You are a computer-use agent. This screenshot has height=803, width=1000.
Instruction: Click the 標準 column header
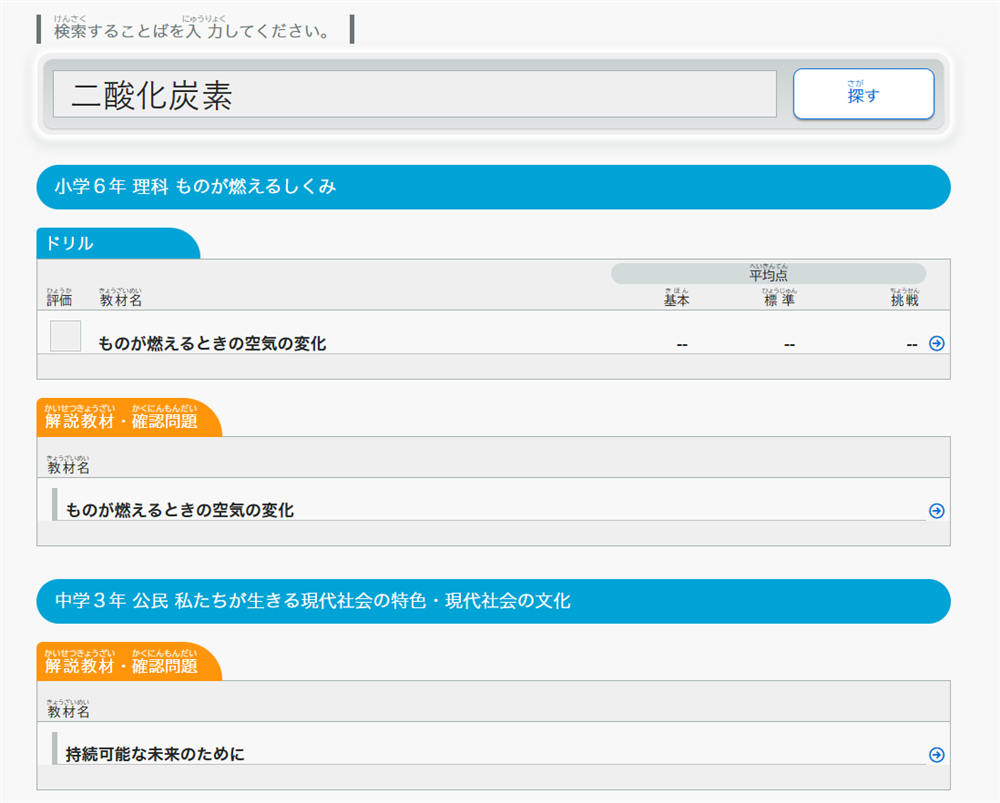(x=780, y=299)
